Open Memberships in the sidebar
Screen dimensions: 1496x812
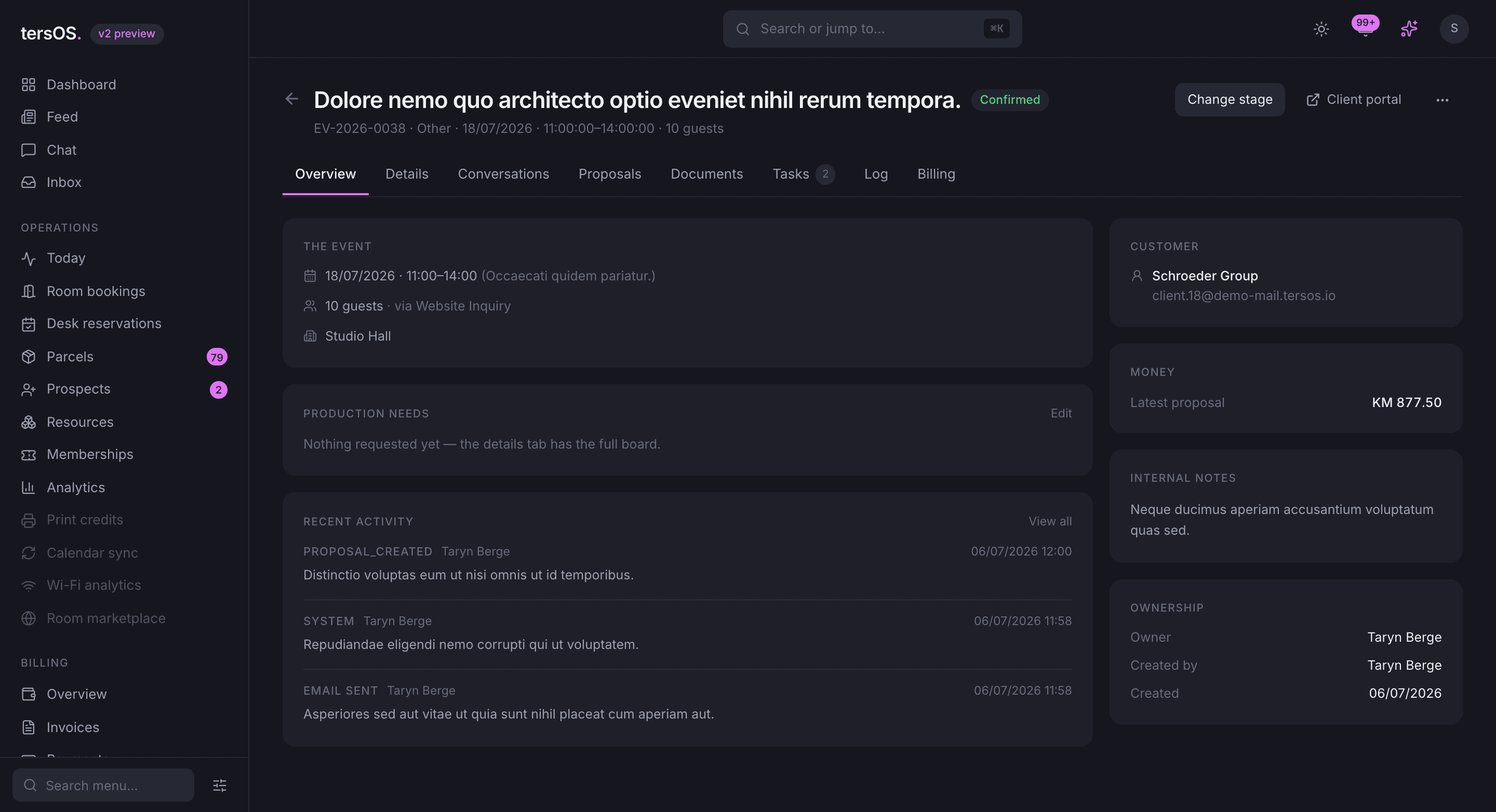(124, 454)
